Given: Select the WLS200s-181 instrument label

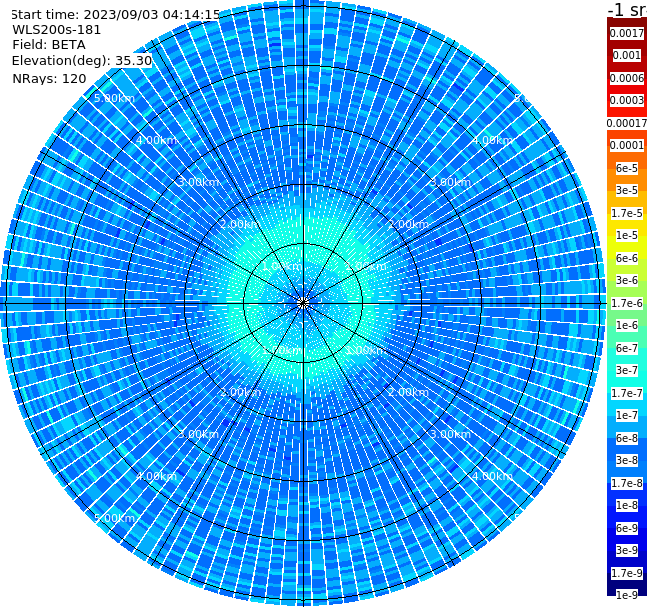Looking at the screenshot, I should click(57, 30).
